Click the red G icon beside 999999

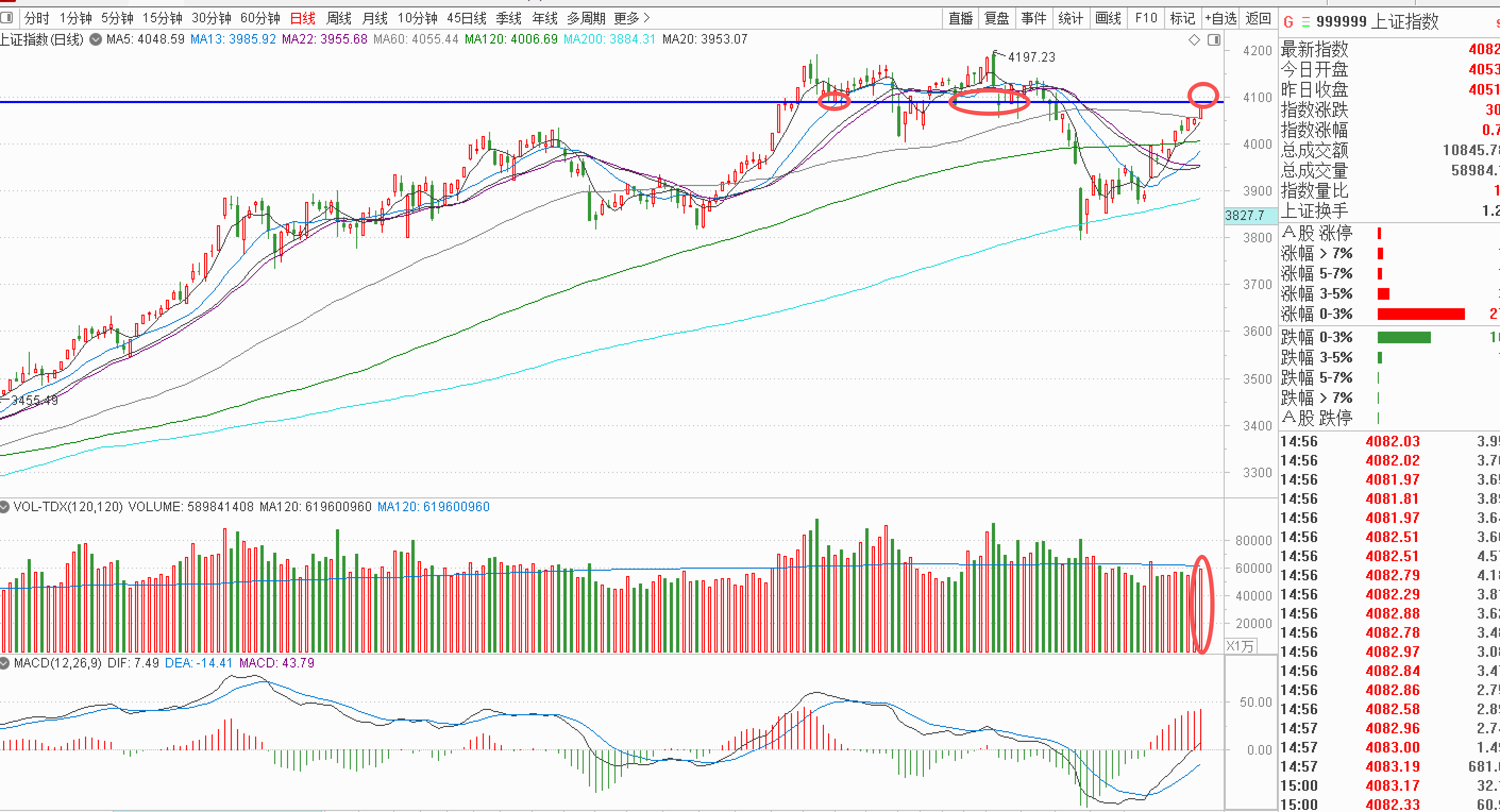point(1288,22)
